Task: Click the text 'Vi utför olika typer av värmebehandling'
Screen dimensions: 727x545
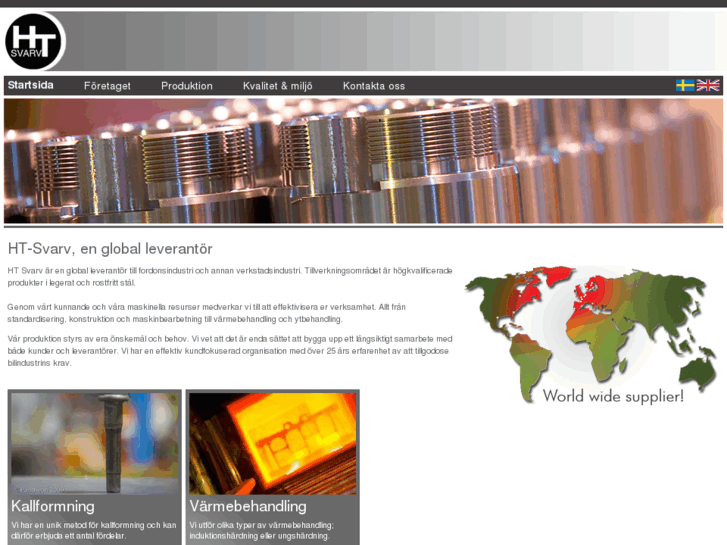Action: click(x=261, y=525)
